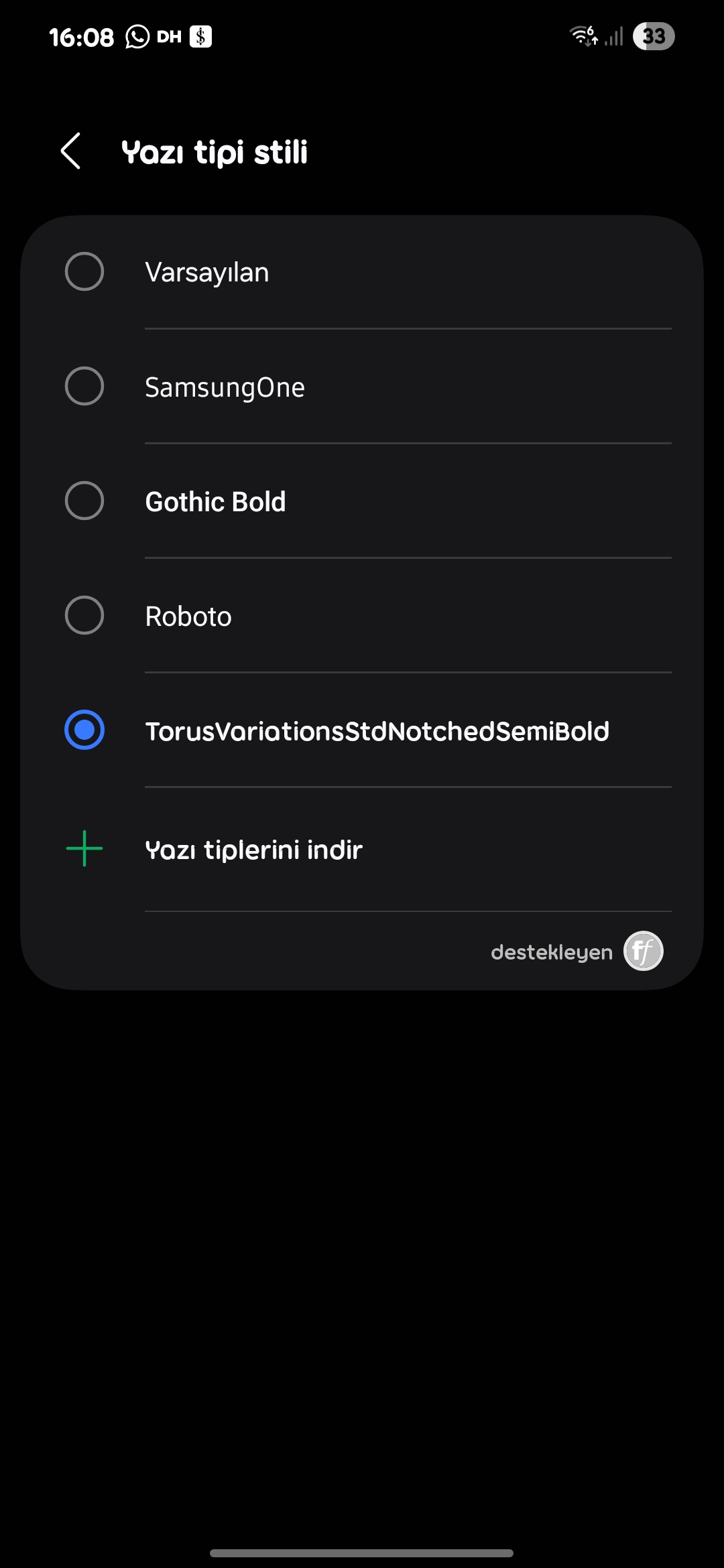Tap the Wi-Fi status icon
724x1568 pixels.
(583, 36)
